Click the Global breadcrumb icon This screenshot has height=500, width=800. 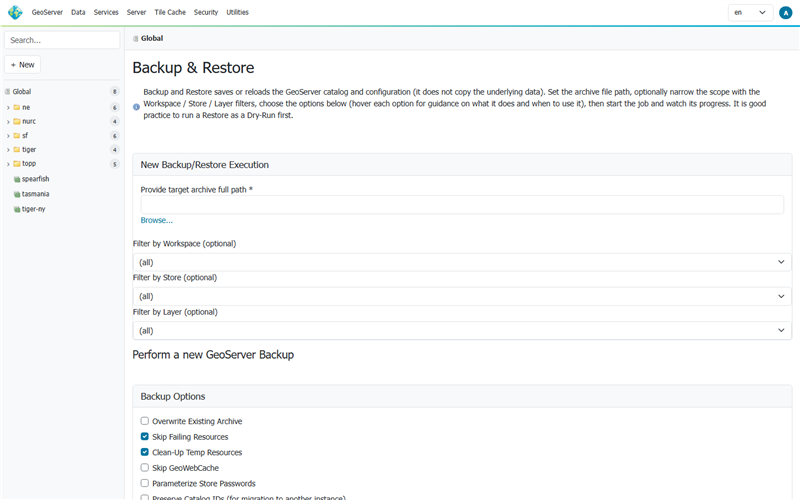pyautogui.click(x=136, y=39)
